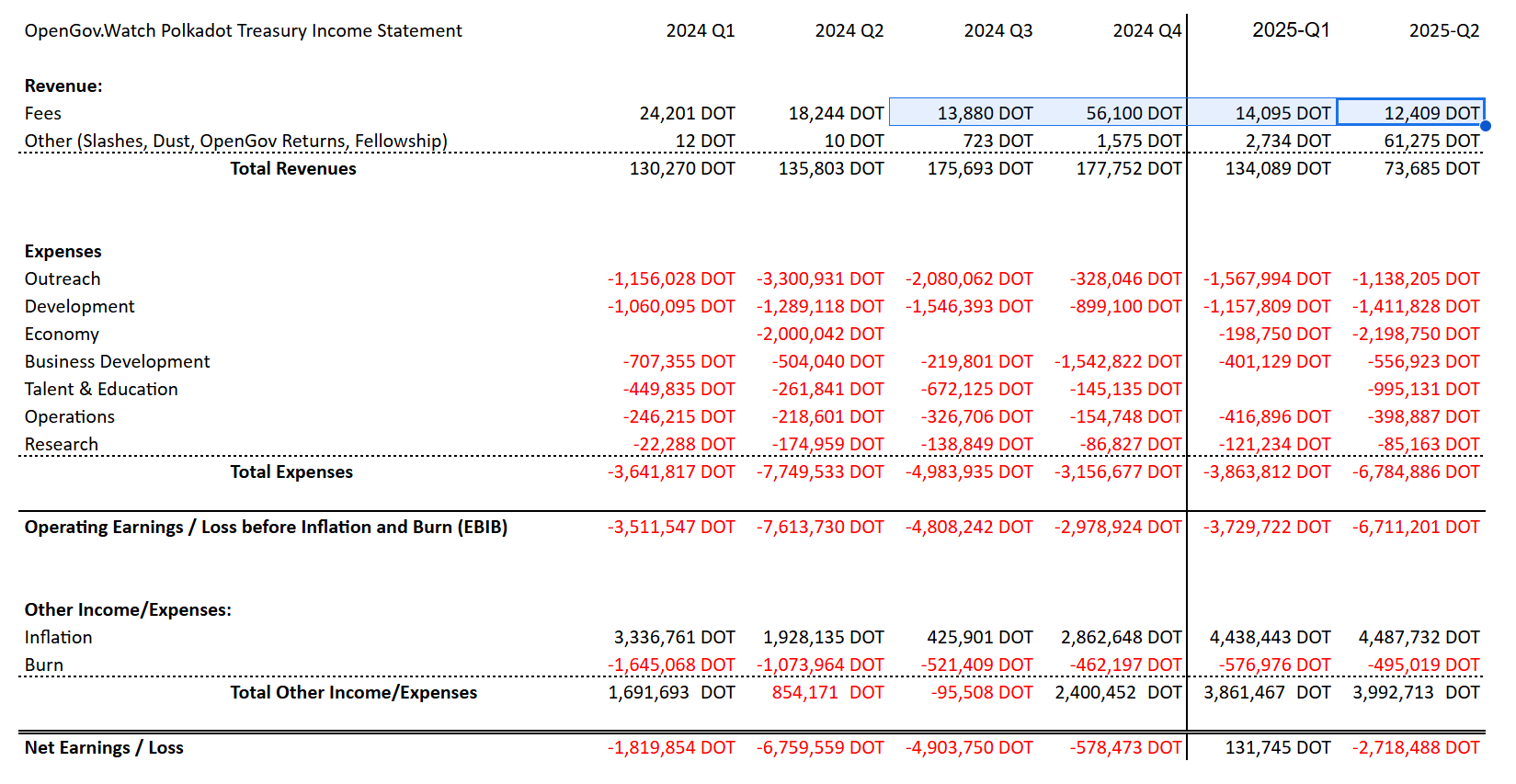Viewport: 1516px width, 784px height.
Task: Click Outreach value -3,300,931 DOT
Action: [x=820, y=278]
